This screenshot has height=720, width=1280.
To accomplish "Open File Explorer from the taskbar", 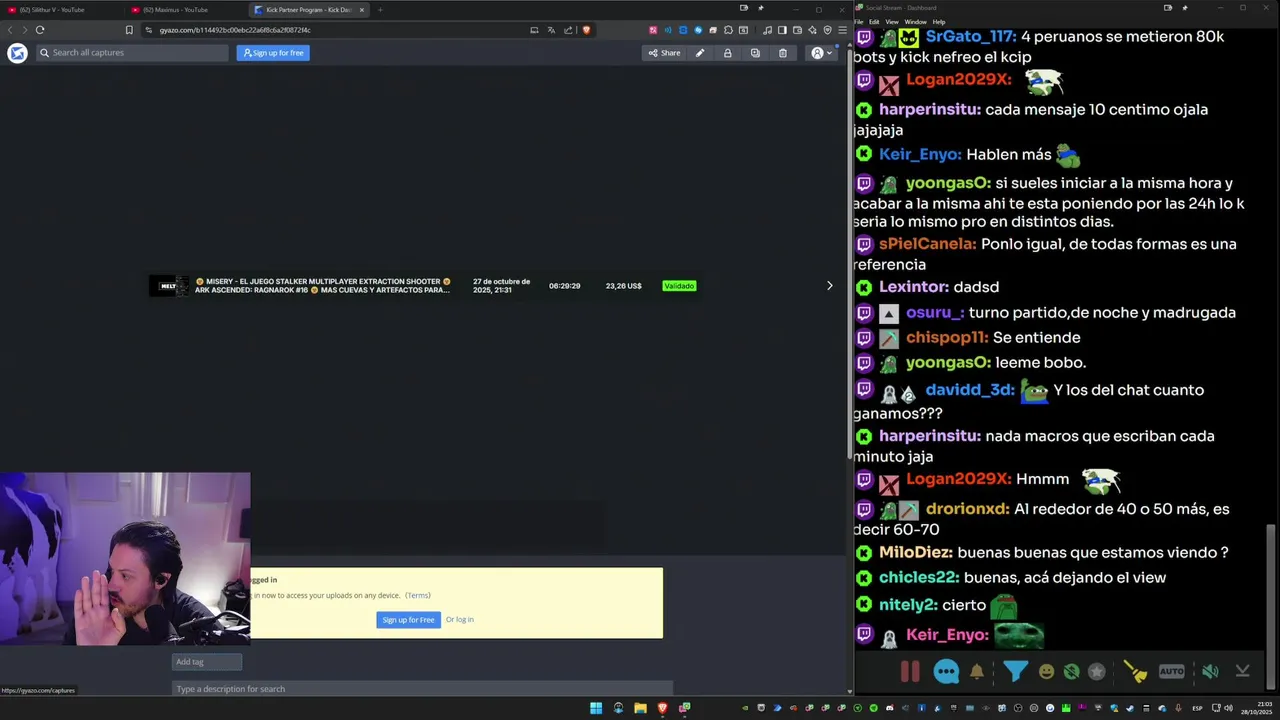I will (640, 708).
